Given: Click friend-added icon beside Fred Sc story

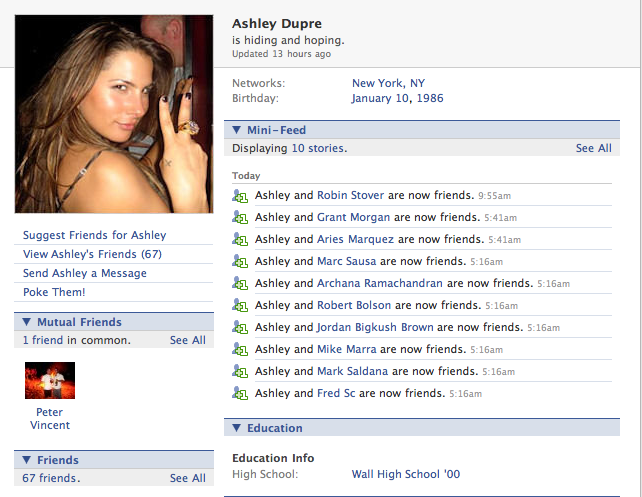Looking at the screenshot, I should (240, 394).
